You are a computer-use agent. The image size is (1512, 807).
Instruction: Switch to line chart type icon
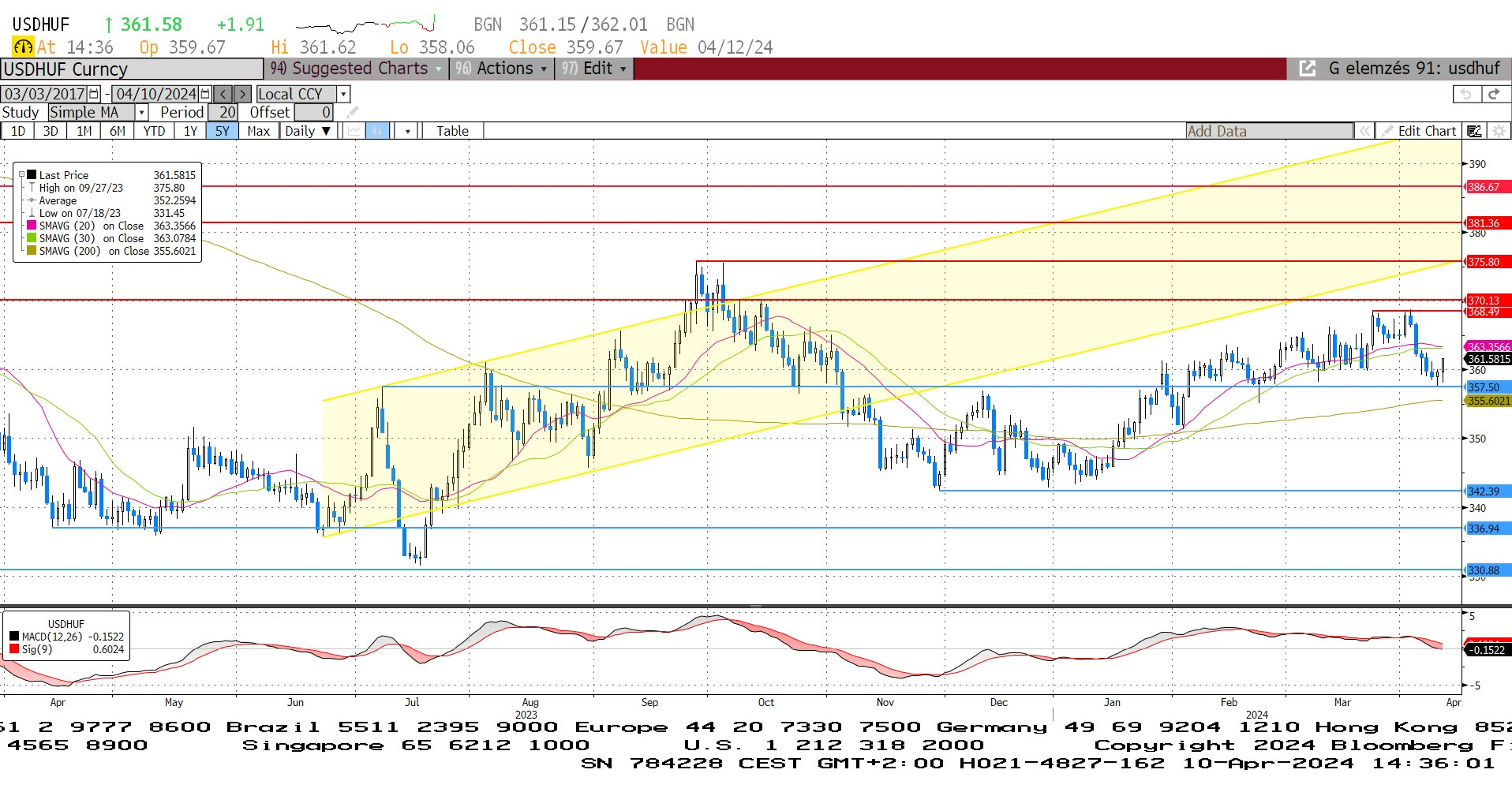pyautogui.click(x=354, y=131)
